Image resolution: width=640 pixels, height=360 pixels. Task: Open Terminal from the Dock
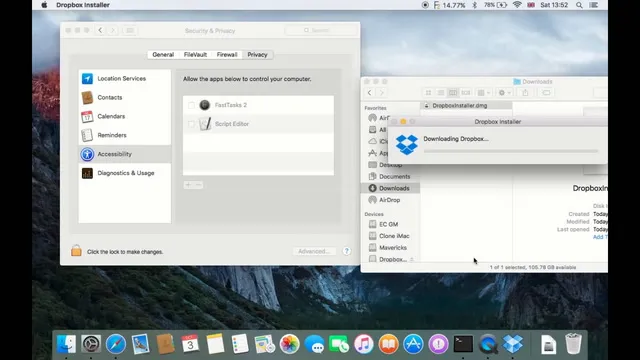point(463,344)
